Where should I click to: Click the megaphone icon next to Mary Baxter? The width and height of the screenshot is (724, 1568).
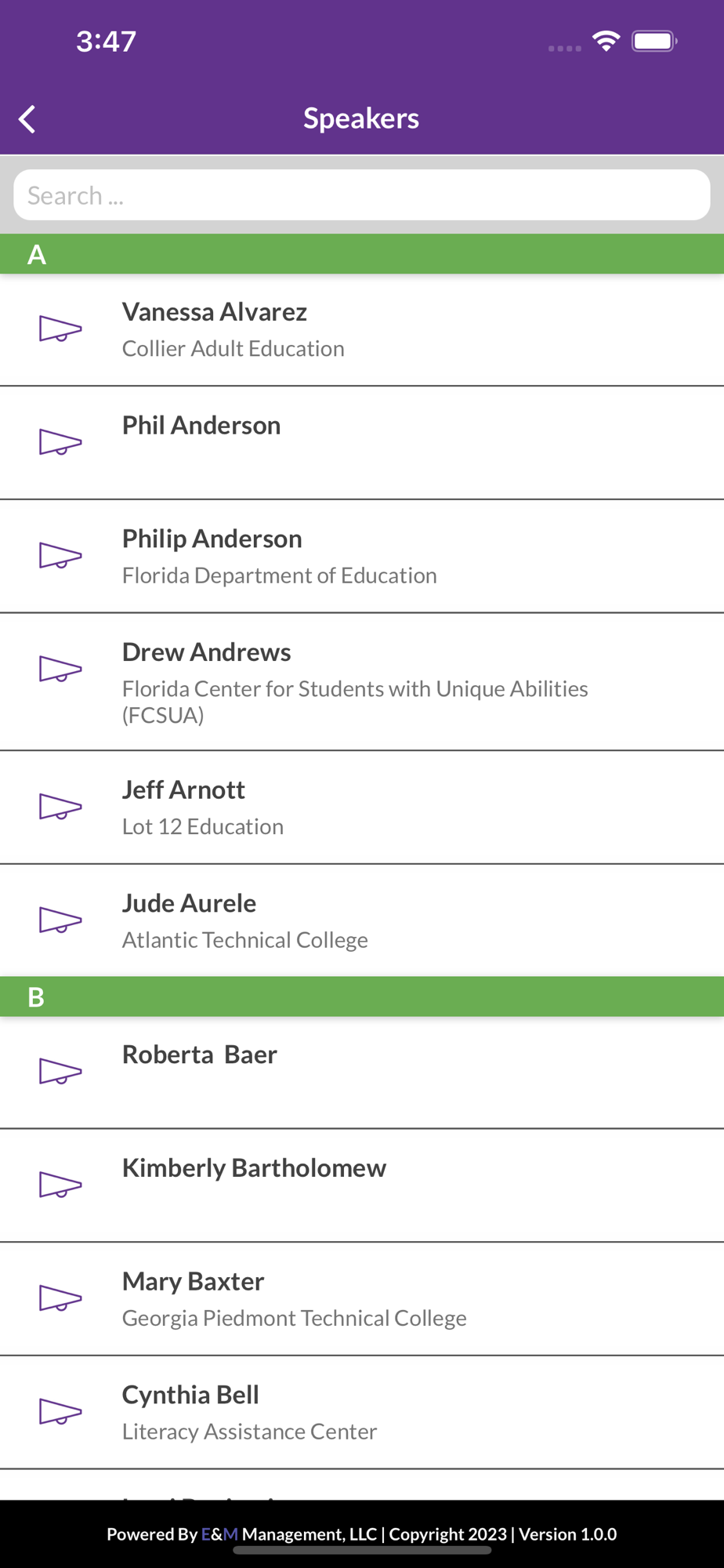[60, 1298]
